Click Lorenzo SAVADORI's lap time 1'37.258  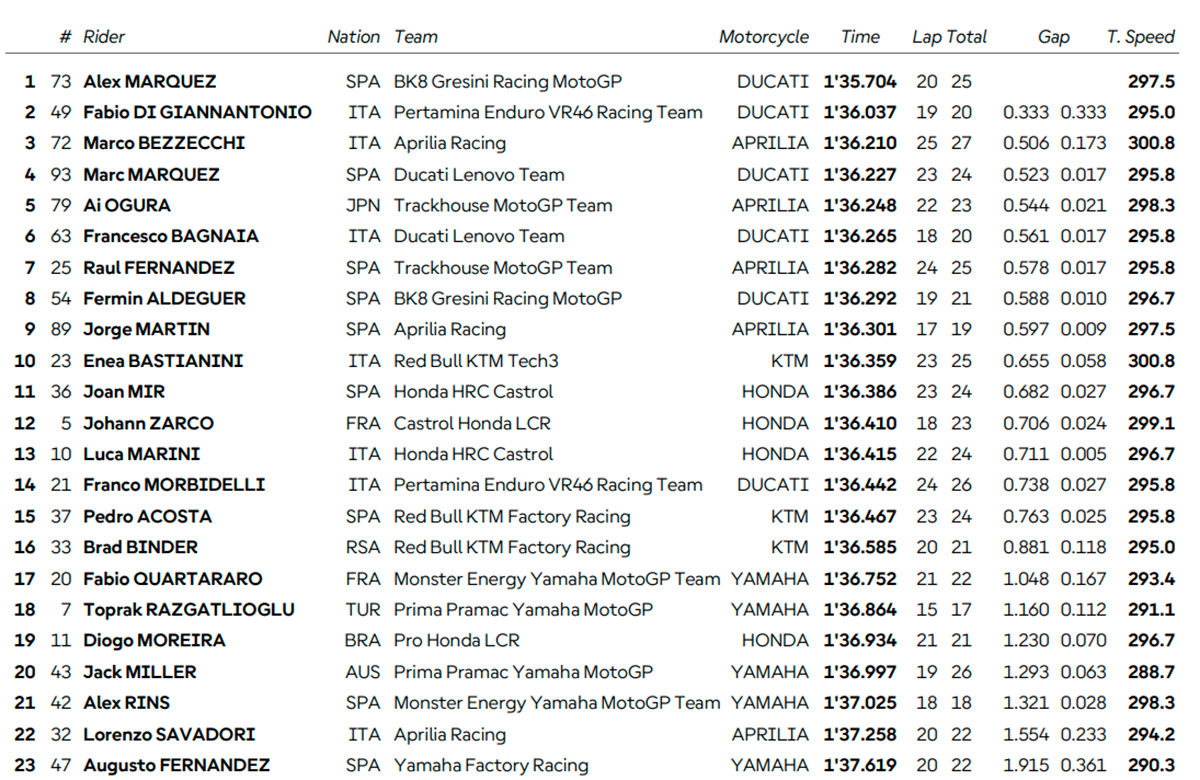pos(860,735)
